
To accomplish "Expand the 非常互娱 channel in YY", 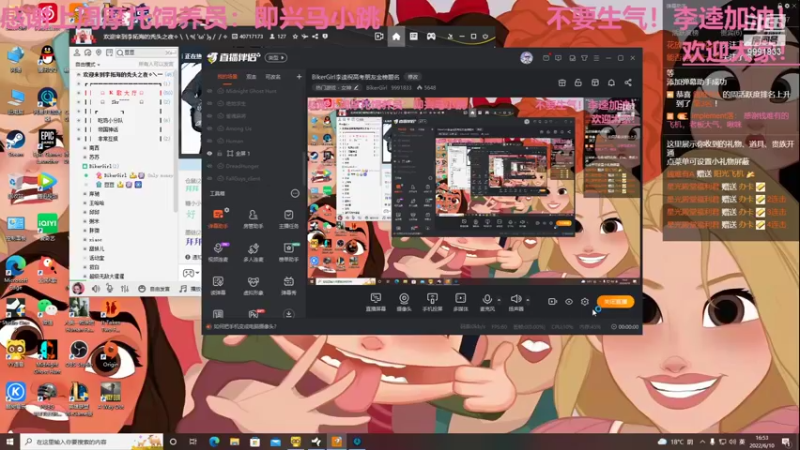I will click(79, 139).
